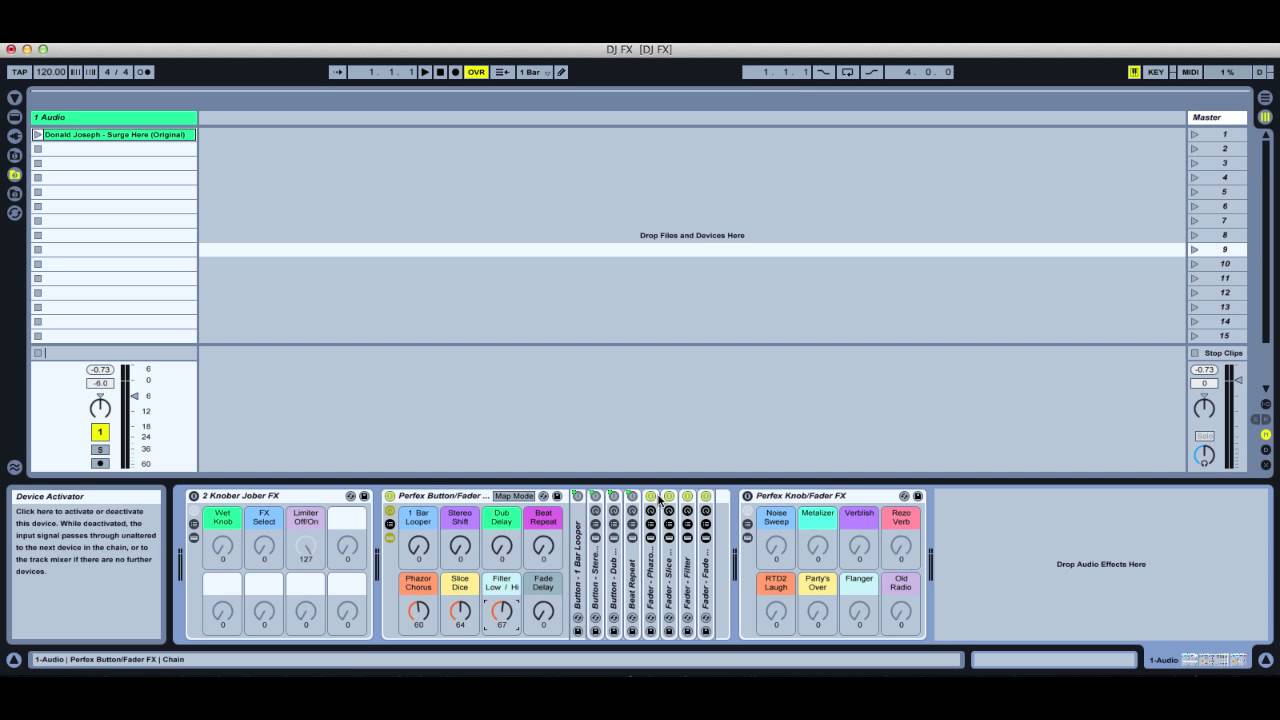Toggle Perfex Button/Fader device activator

coord(390,496)
